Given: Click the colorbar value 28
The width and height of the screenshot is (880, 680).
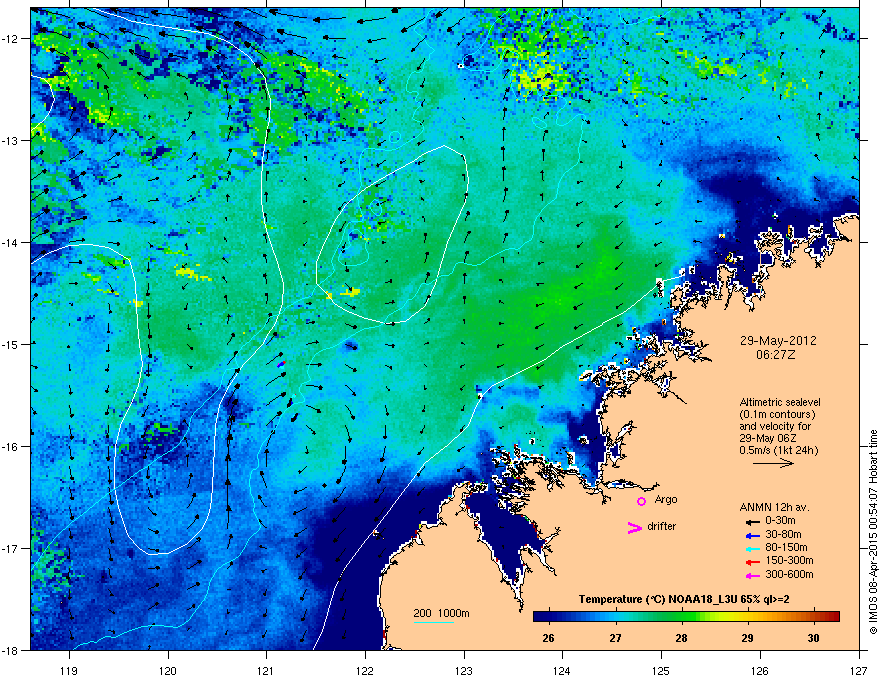Looking at the screenshot, I should 681,638.
